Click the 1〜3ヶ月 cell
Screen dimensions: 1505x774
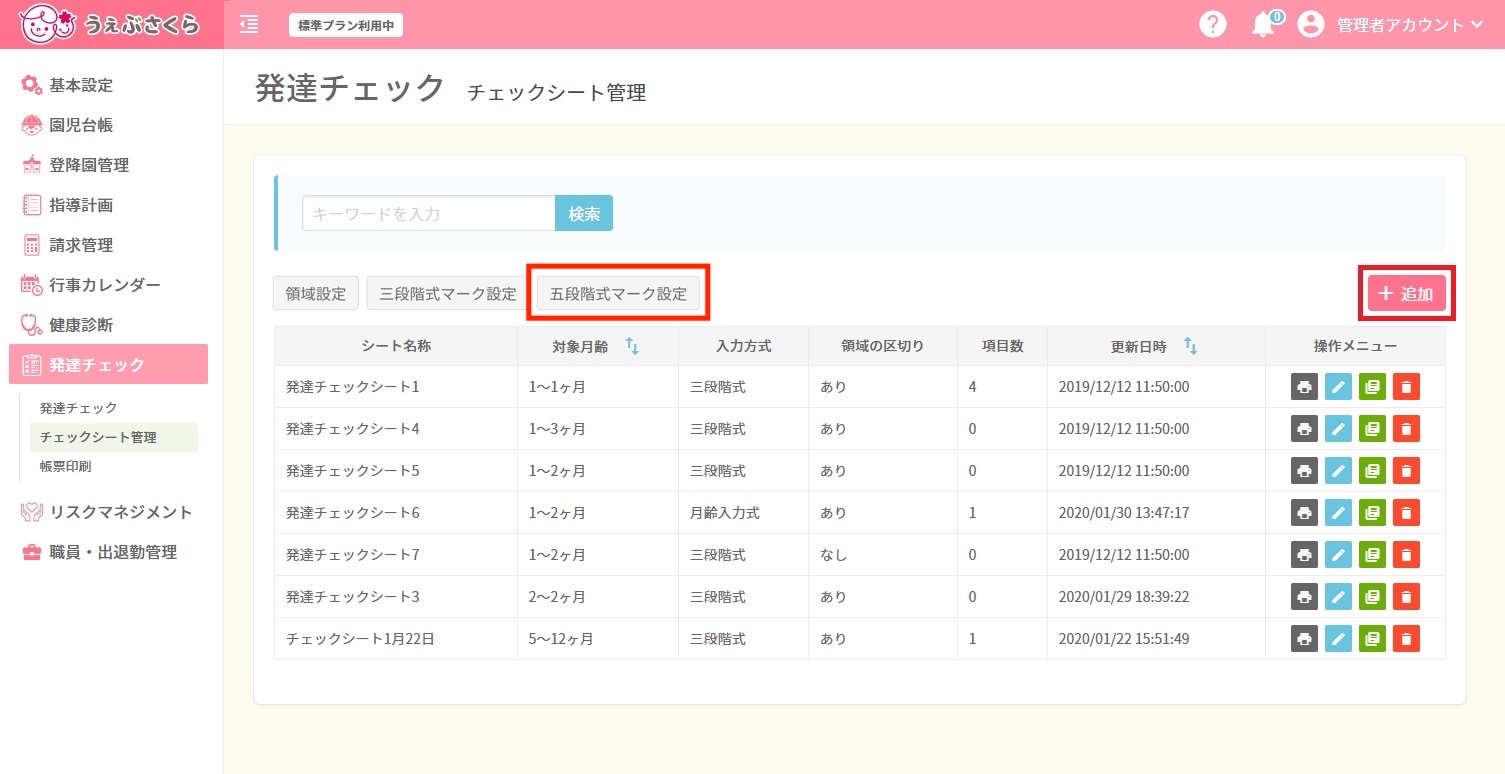coord(598,429)
